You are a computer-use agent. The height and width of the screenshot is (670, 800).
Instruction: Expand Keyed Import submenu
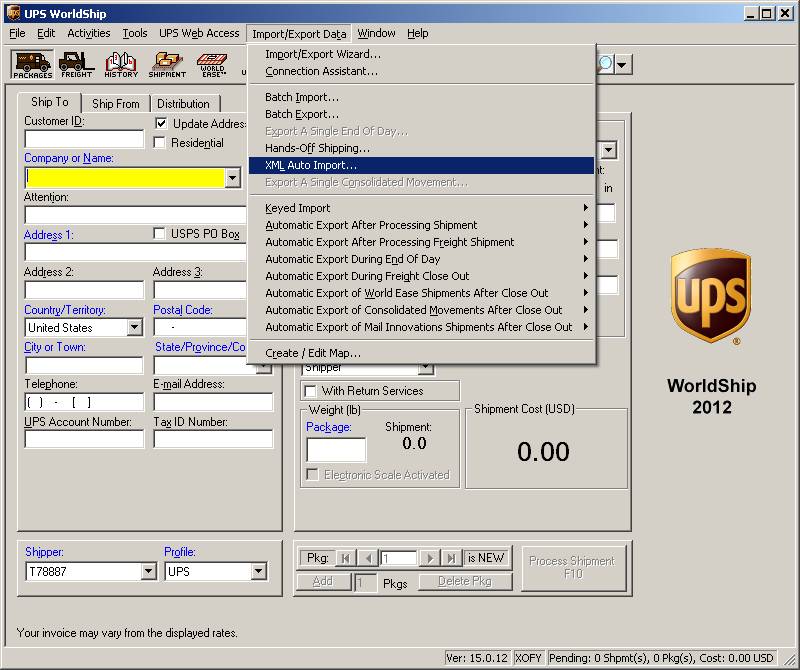[x=421, y=208]
